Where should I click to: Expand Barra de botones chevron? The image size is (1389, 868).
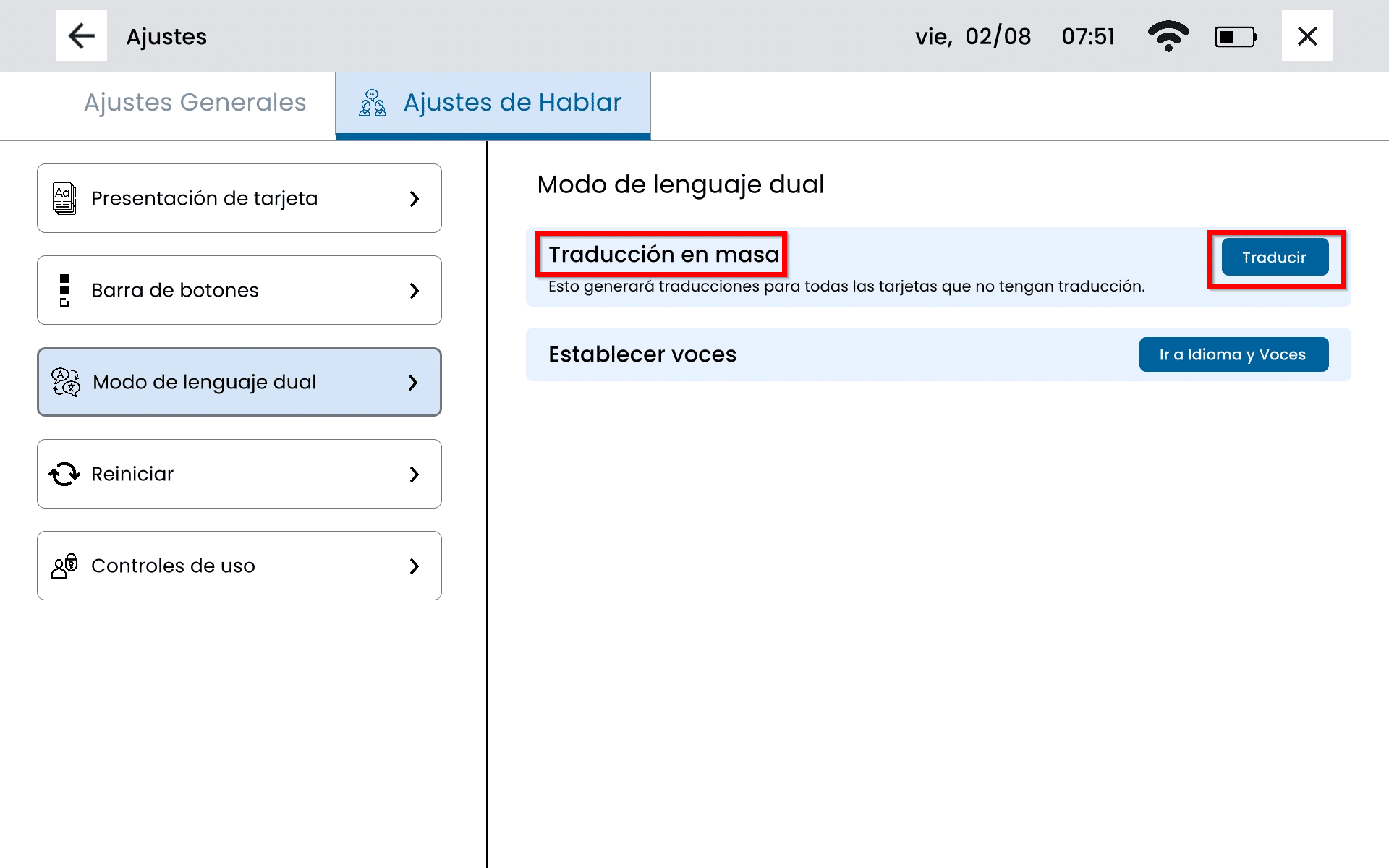point(414,290)
